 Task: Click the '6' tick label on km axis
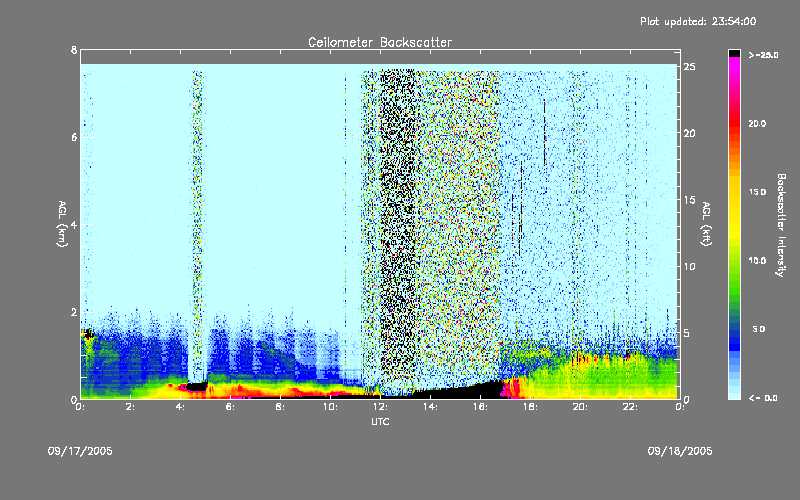pyautogui.click(x=74, y=137)
